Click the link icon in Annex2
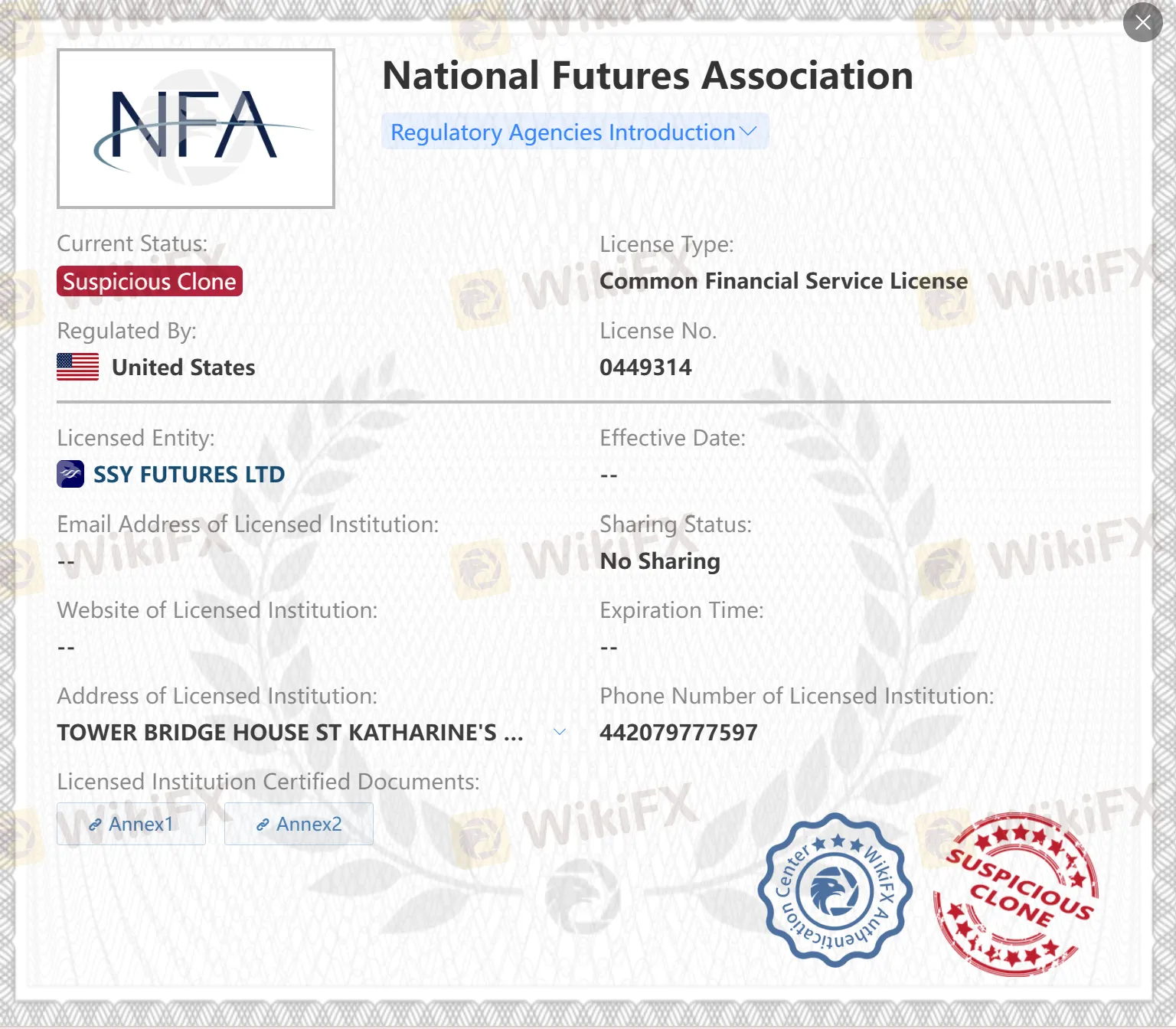 click(263, 825)
